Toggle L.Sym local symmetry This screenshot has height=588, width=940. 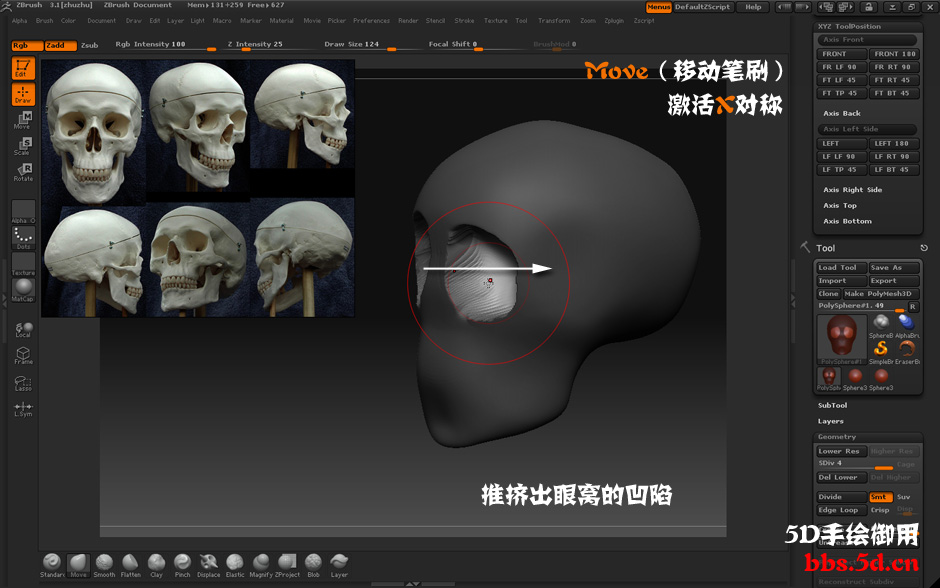click(23, 409)
